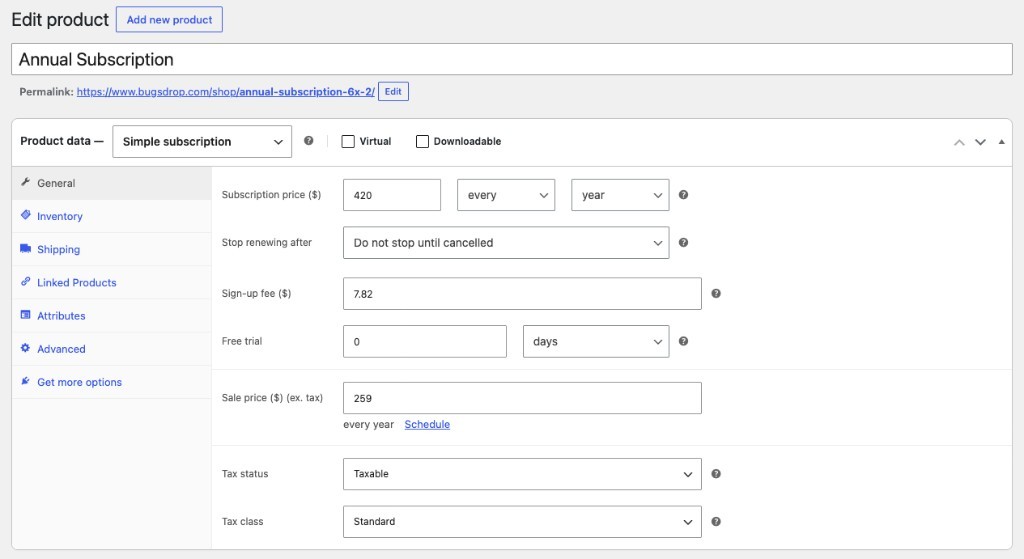This screenshot has width=1024, height=559.
Task: Show help tip for Free trial
Action: coord(683,341)
